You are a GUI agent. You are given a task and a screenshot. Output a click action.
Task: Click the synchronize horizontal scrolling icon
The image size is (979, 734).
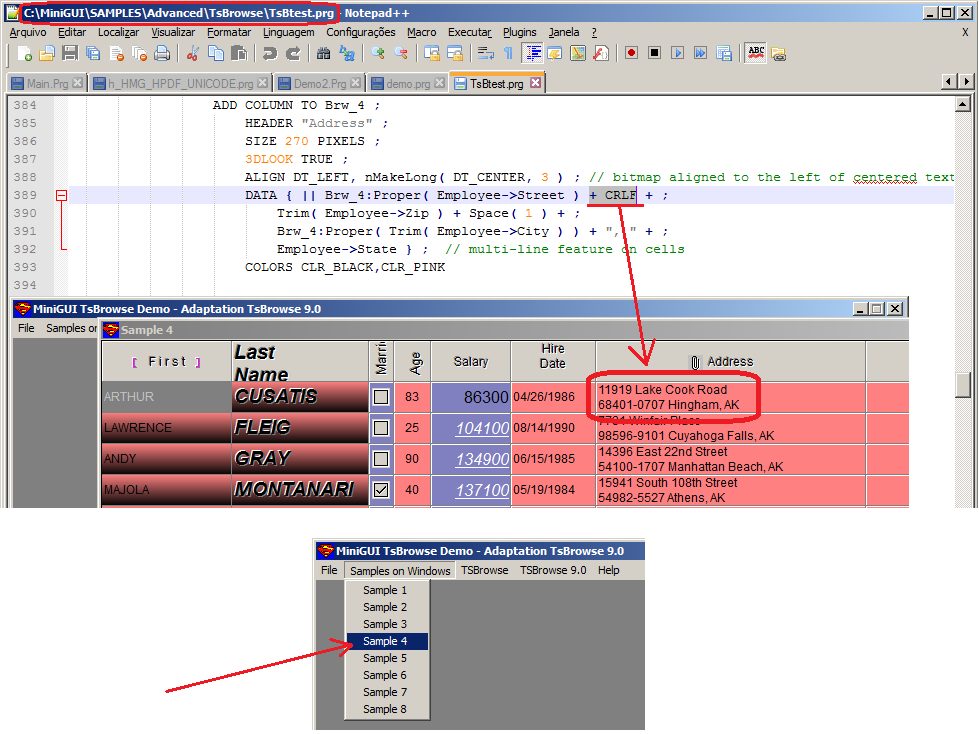click(x=455, y=54)
